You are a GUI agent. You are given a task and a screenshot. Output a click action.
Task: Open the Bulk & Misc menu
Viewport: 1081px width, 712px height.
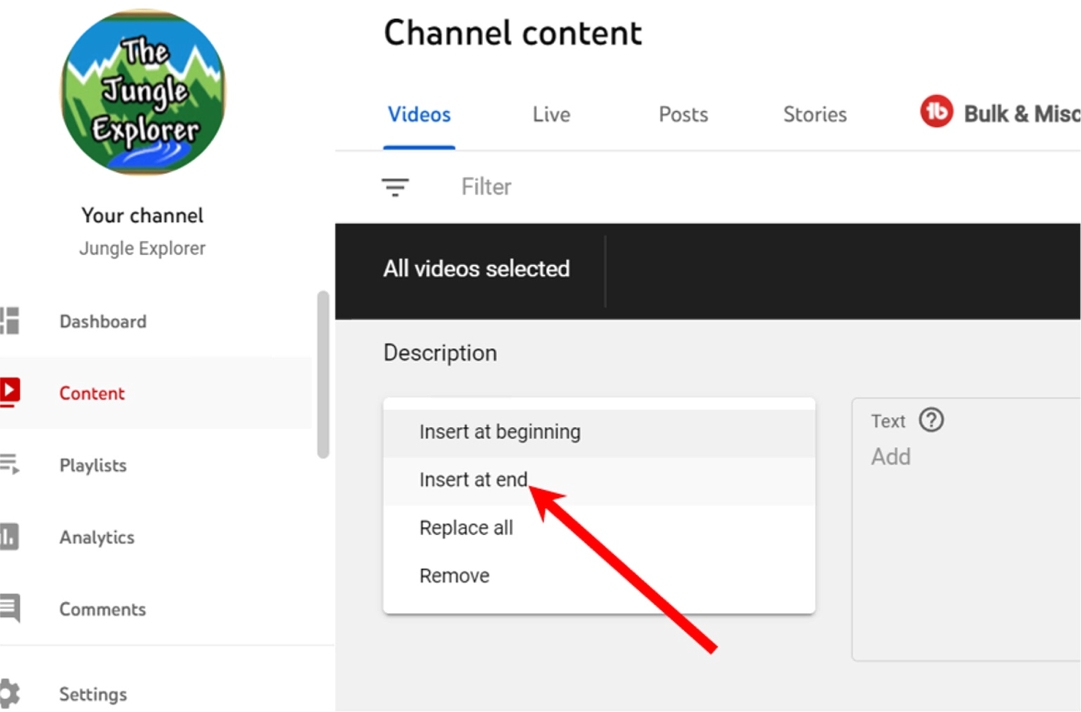[x=1000, y=113]
